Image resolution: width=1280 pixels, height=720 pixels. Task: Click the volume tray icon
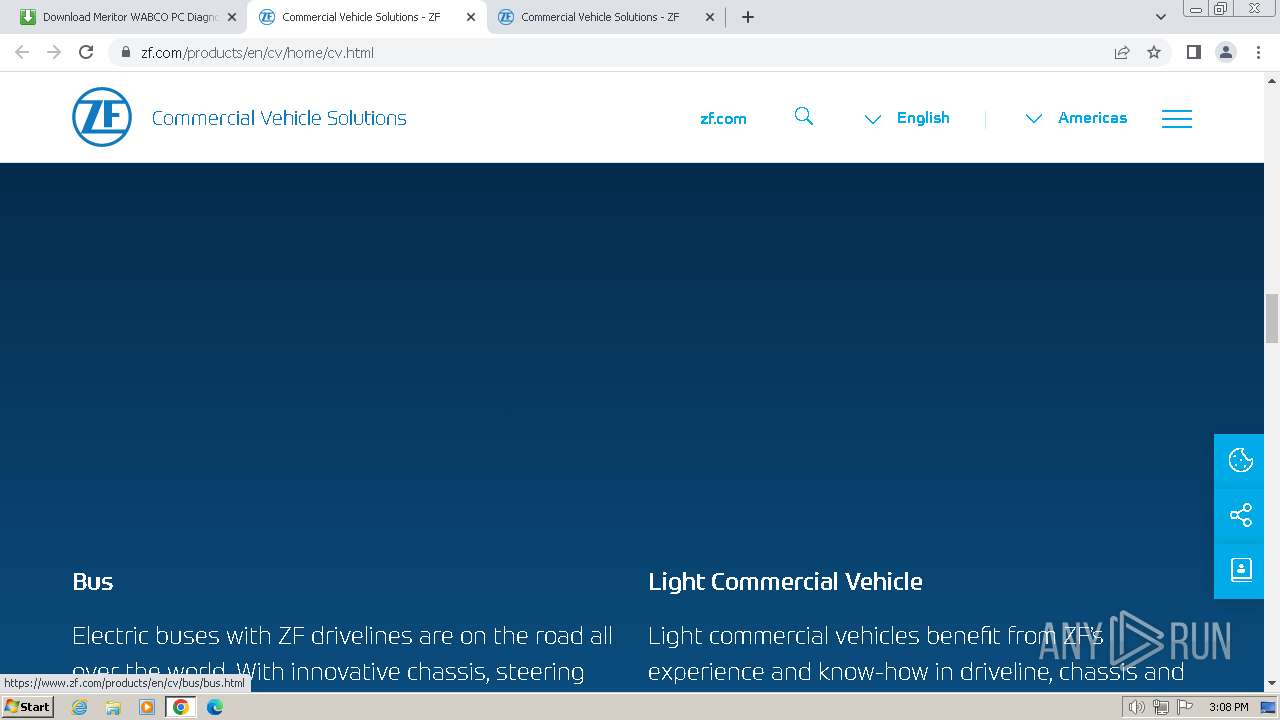pyautogui.click(x=1137, y=707)
